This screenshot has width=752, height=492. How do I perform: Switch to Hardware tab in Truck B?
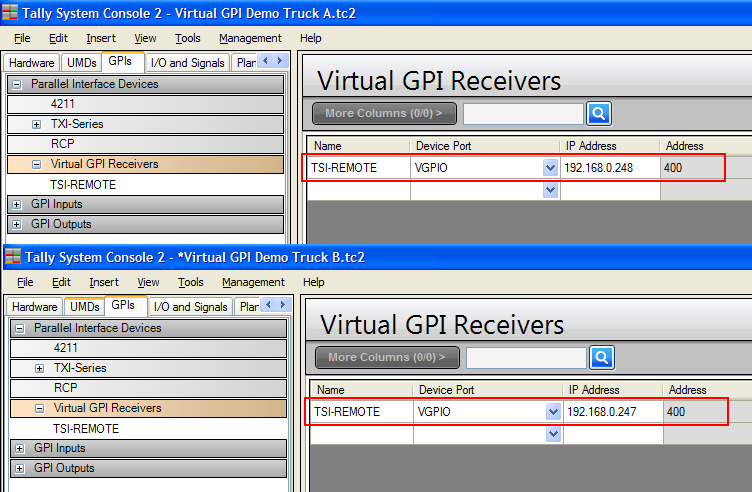tap(35, 307)
